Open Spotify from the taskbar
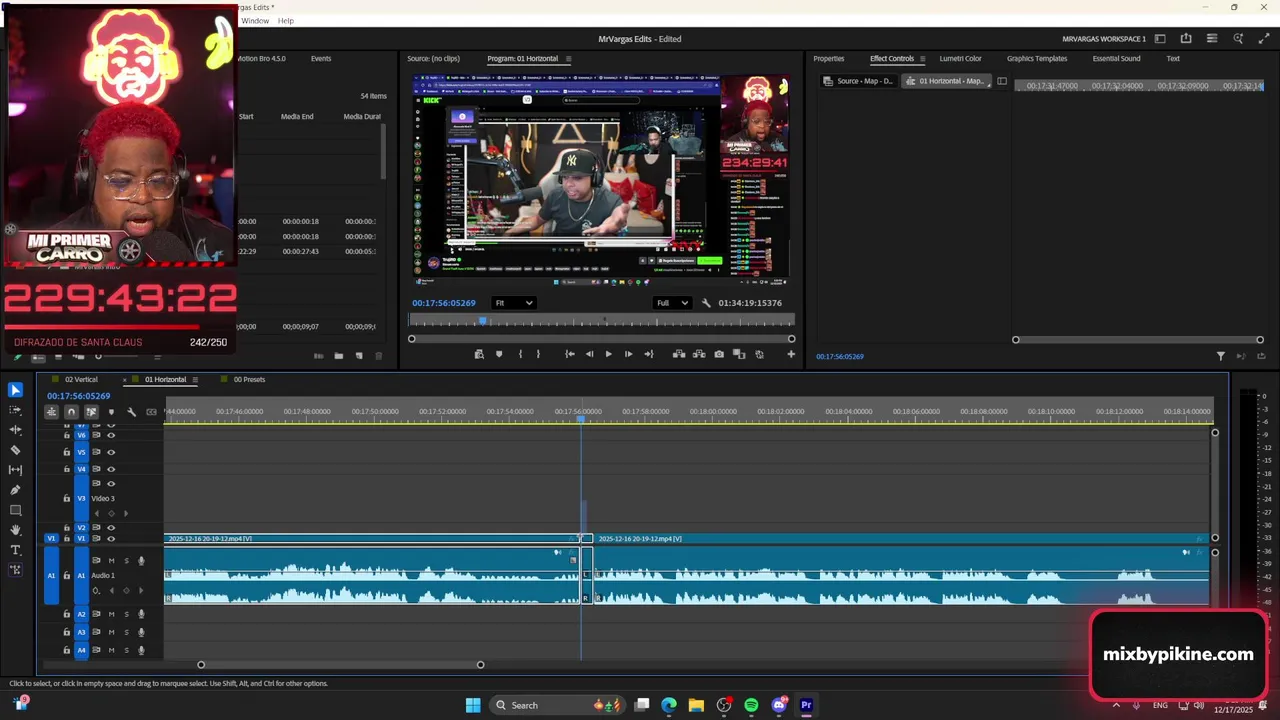 pos(751,705)
